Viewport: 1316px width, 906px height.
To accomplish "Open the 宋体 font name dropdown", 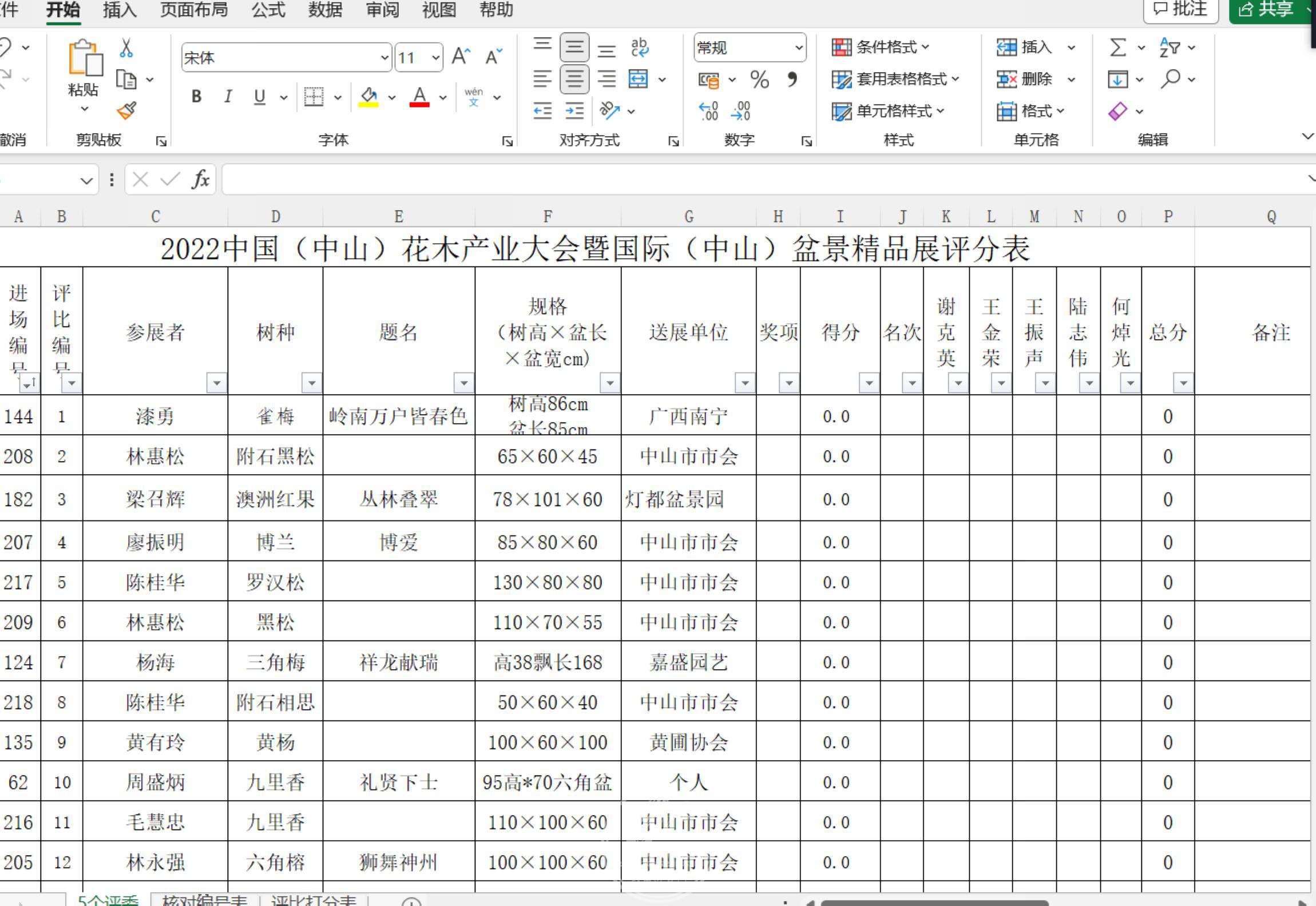I will pyautogui.click(x=384, y=58).
